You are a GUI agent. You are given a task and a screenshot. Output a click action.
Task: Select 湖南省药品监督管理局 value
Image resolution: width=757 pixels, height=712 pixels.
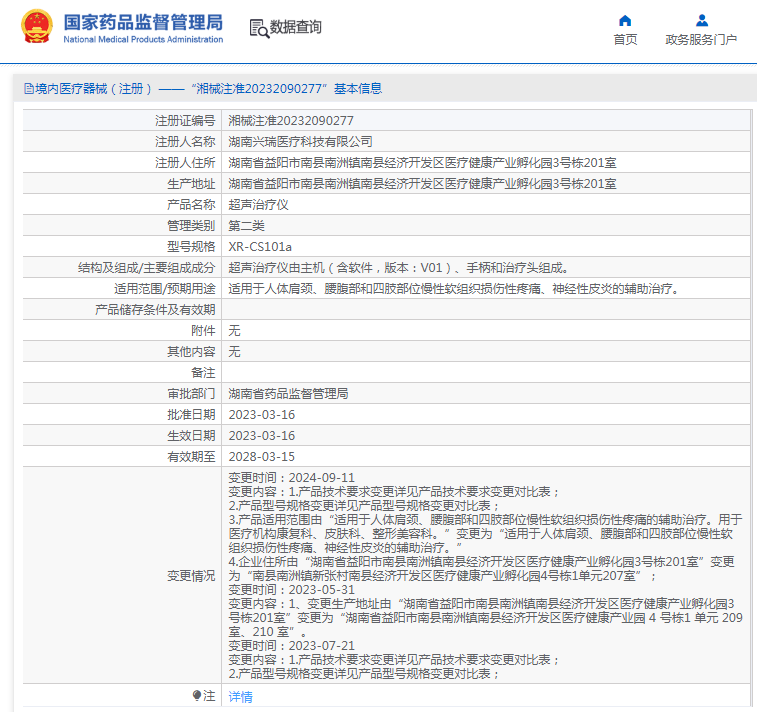(x=288, y=393)
